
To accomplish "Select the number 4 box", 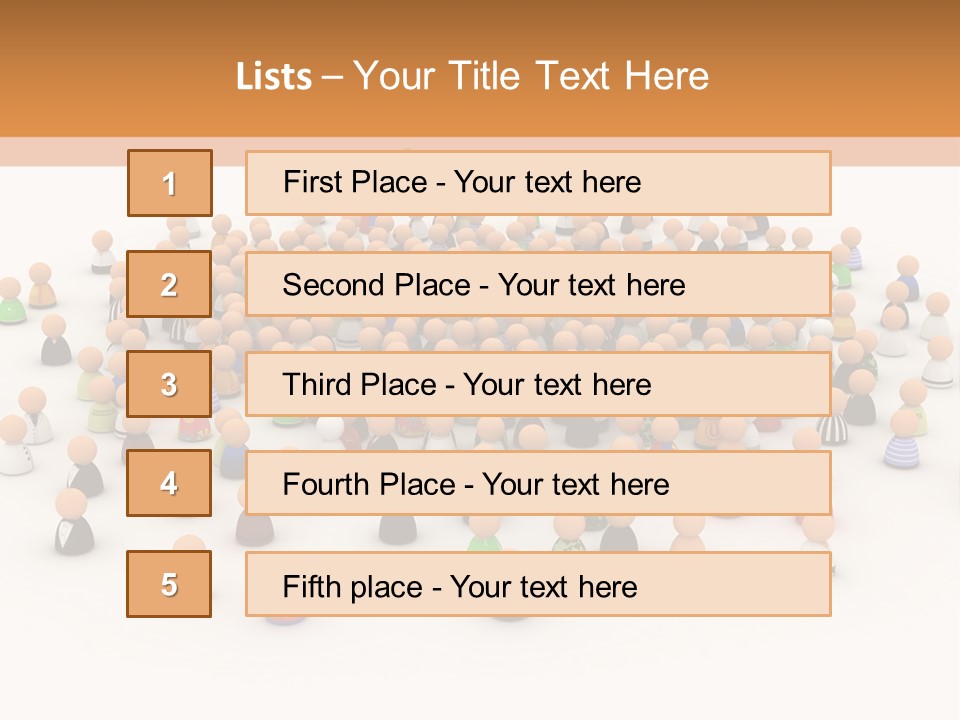I will click(169, 483).
